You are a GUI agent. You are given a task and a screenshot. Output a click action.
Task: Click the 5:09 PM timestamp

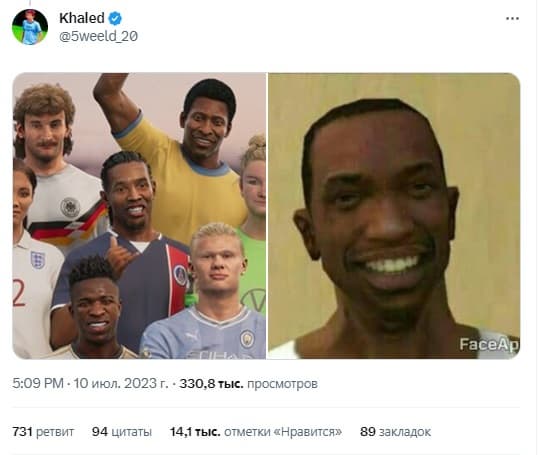click(38, 383)
